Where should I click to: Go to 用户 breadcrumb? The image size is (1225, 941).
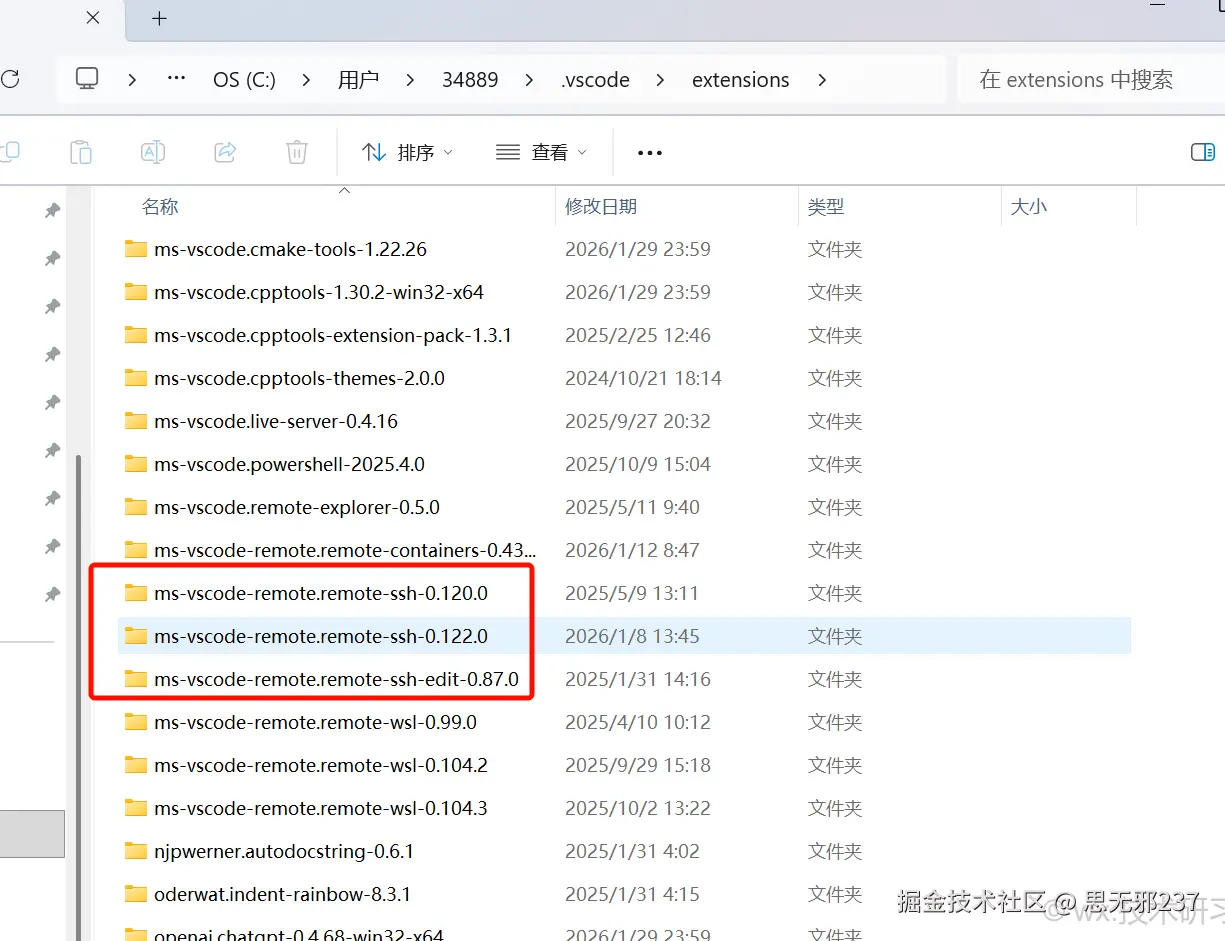click(x=358, y=80)
